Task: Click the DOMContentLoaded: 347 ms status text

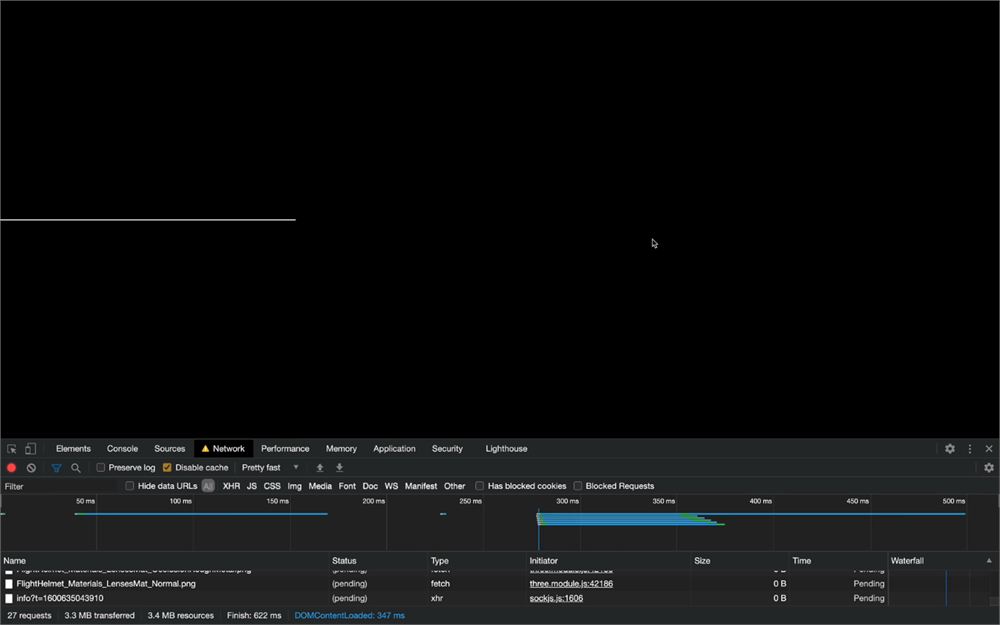Action: point(349,615)
